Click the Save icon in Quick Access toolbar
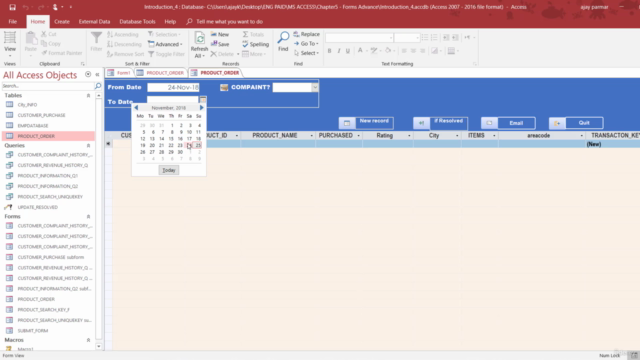 (x=12, y=7)
